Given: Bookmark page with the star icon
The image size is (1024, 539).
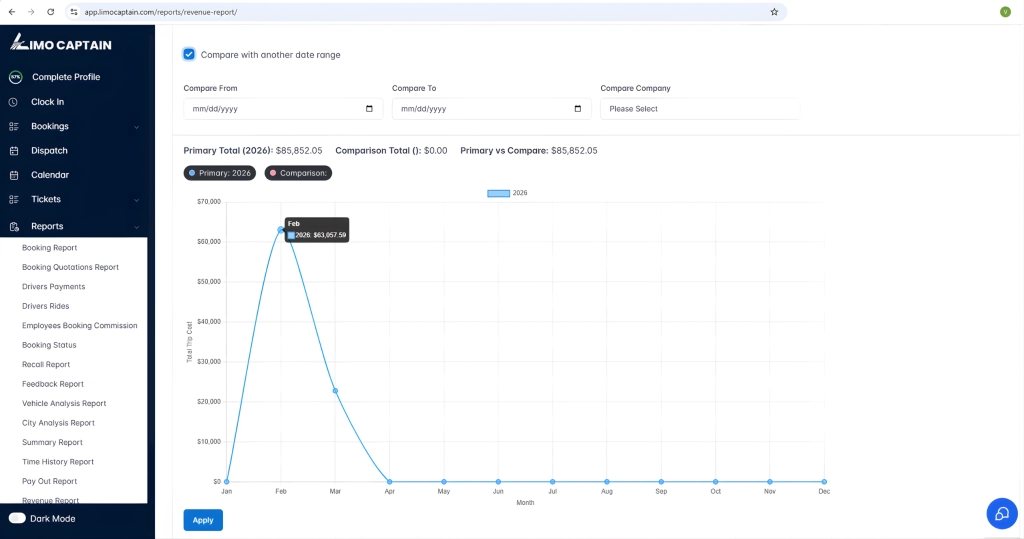Looking at the screenshot, I should click(x=774, y=12).
